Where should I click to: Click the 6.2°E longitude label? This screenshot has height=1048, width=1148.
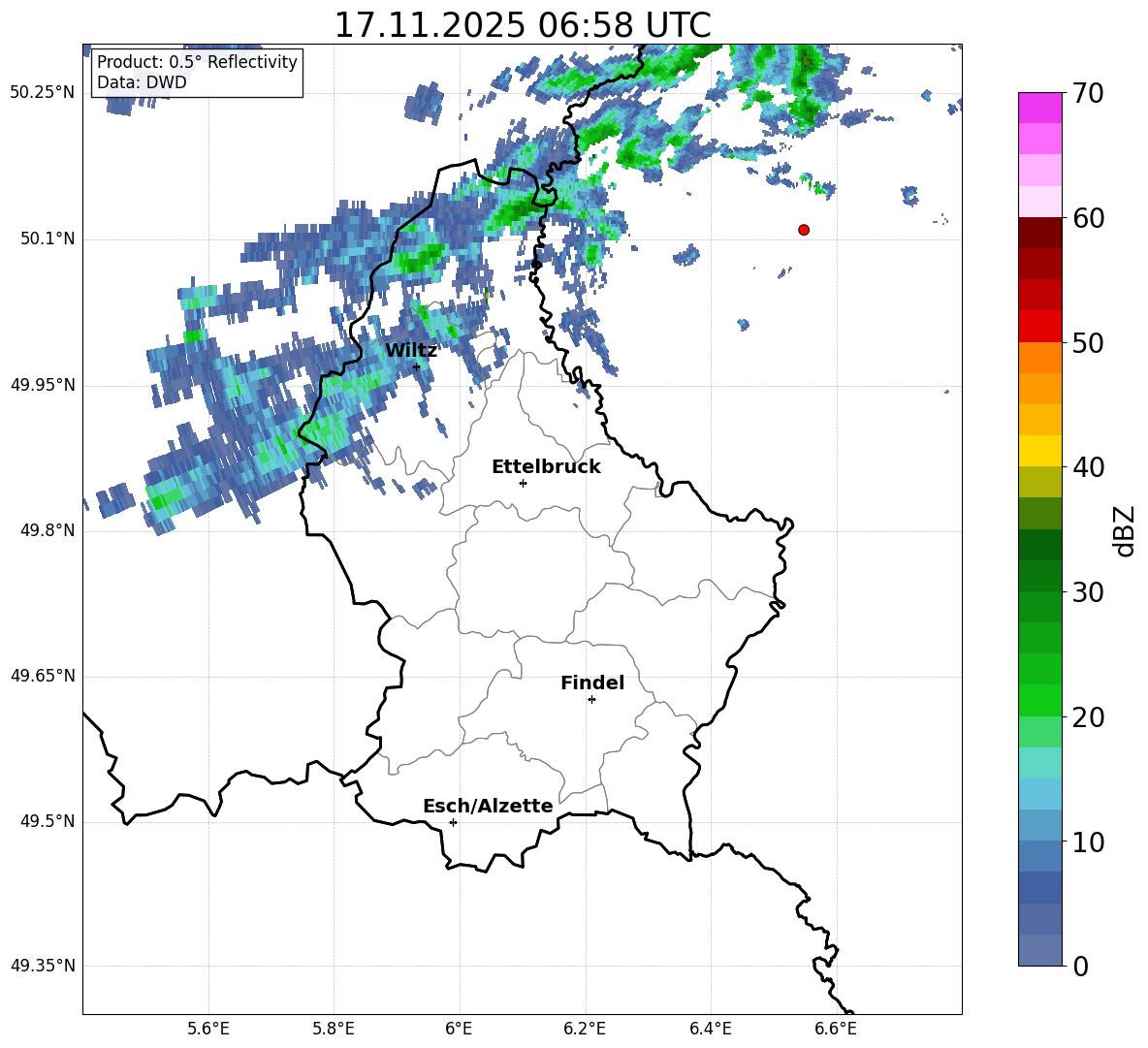(585, 1029)
